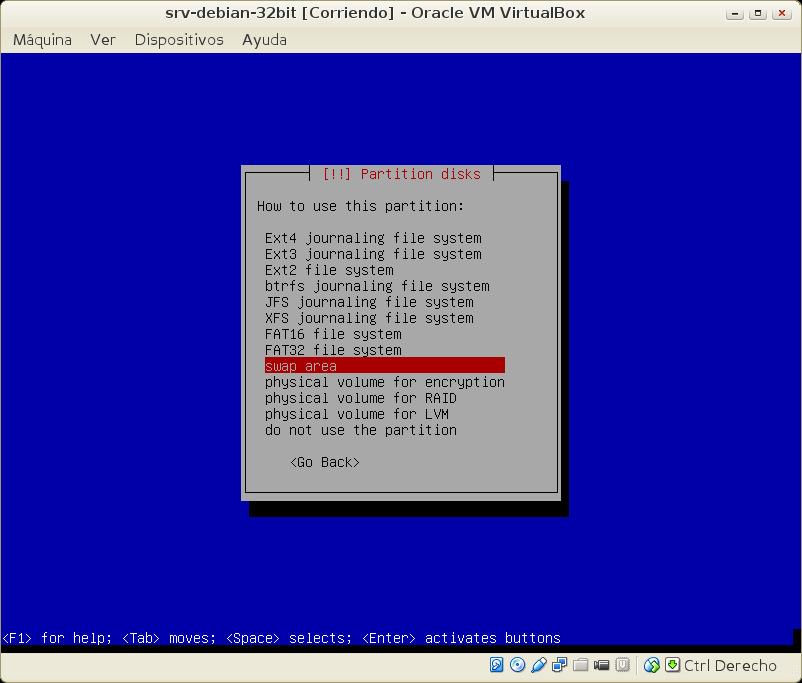
Task: Open the Máquina menu
Action: point(42,40)
